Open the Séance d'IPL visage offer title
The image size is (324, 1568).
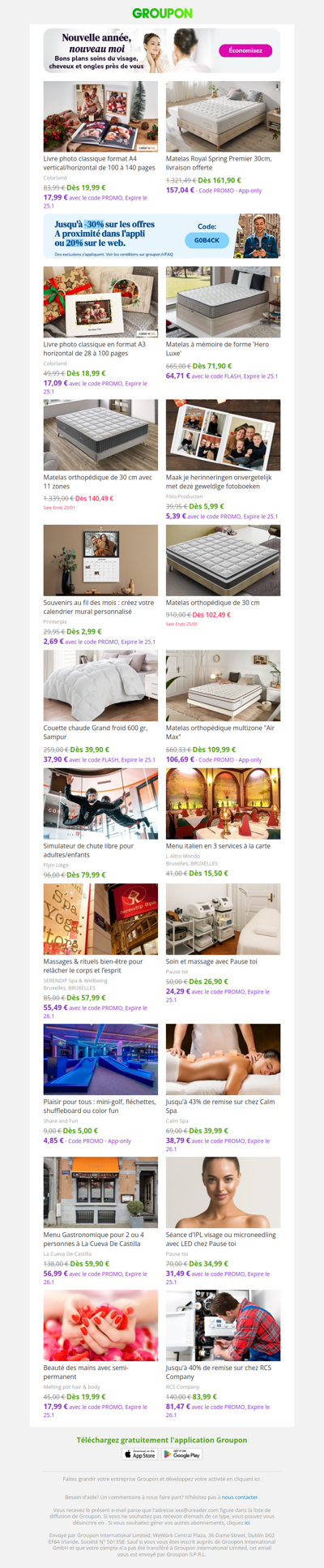click(221, 1239)
